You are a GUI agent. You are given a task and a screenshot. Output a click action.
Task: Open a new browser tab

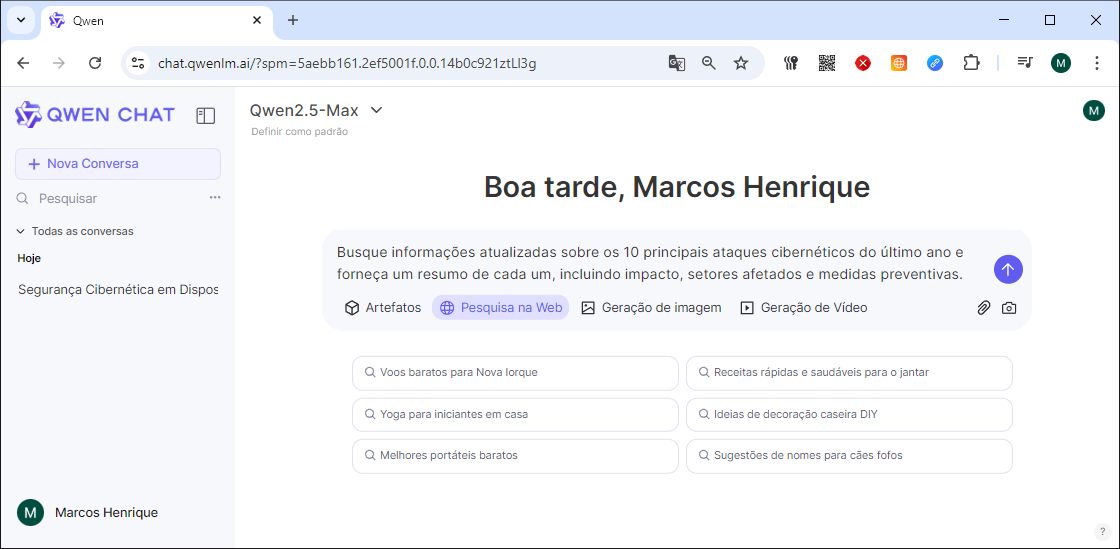[293, 20]
